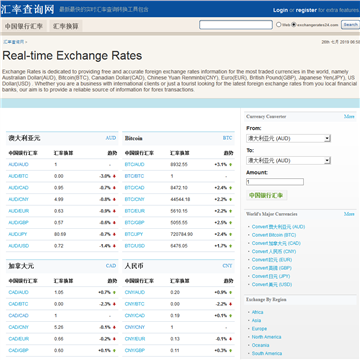Screen dimensions: 360x360
Task: Click red down arrow beside AUD/BTC trend
Action: (x=114, y=176)
